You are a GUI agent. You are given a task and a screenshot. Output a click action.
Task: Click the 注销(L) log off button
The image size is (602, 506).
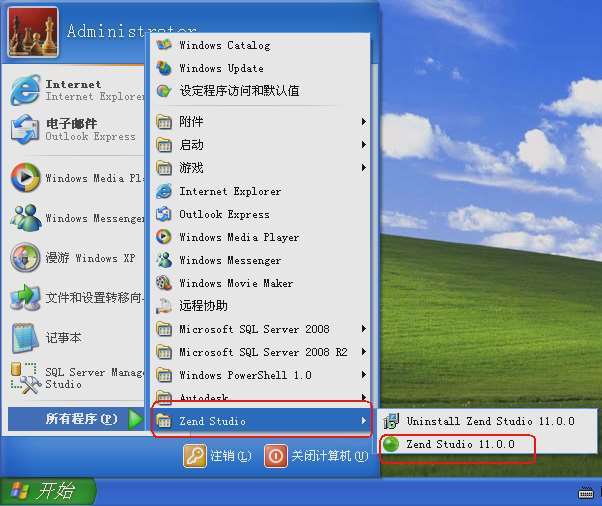218,456
